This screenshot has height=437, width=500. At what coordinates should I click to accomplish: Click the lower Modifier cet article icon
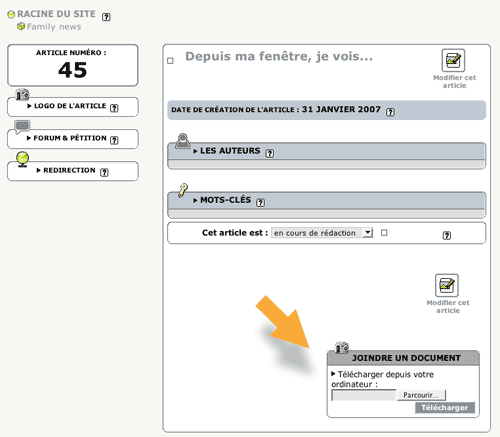coord(447,285)
